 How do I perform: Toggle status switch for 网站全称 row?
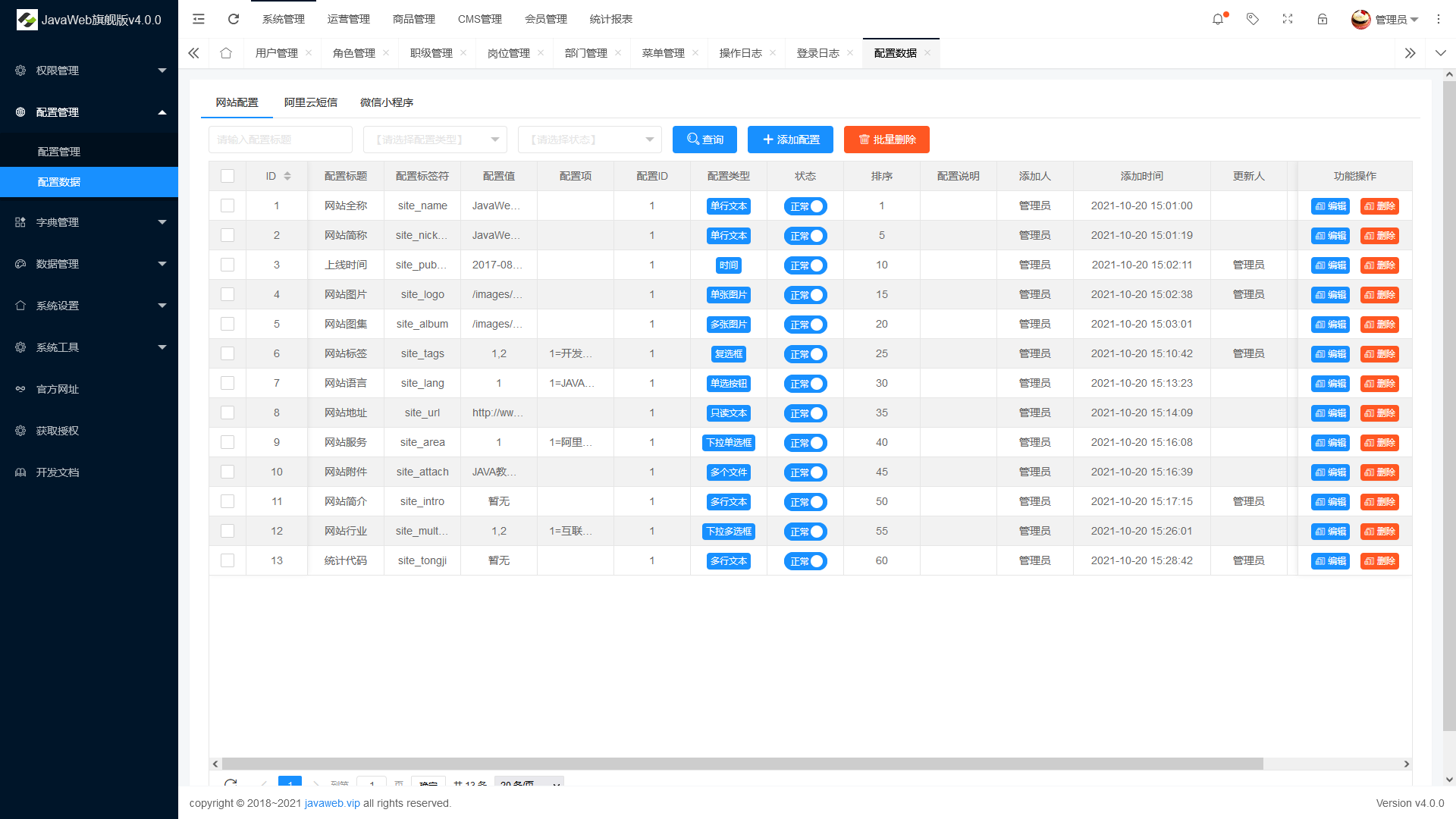805,206
